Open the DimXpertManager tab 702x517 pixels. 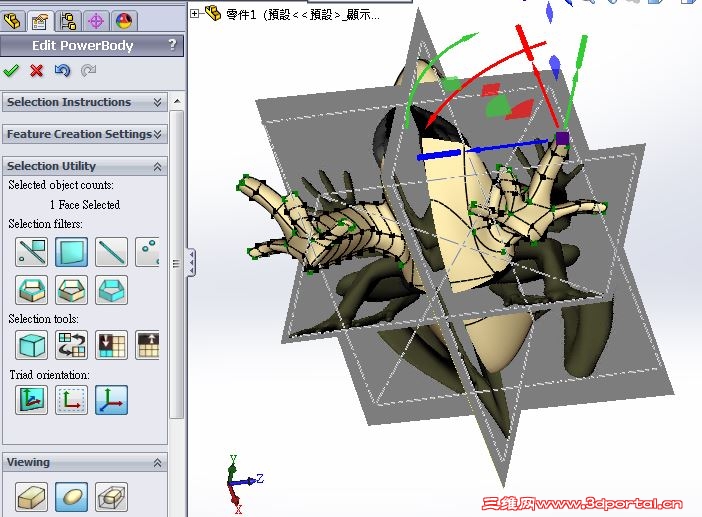[x=95, y=21]
